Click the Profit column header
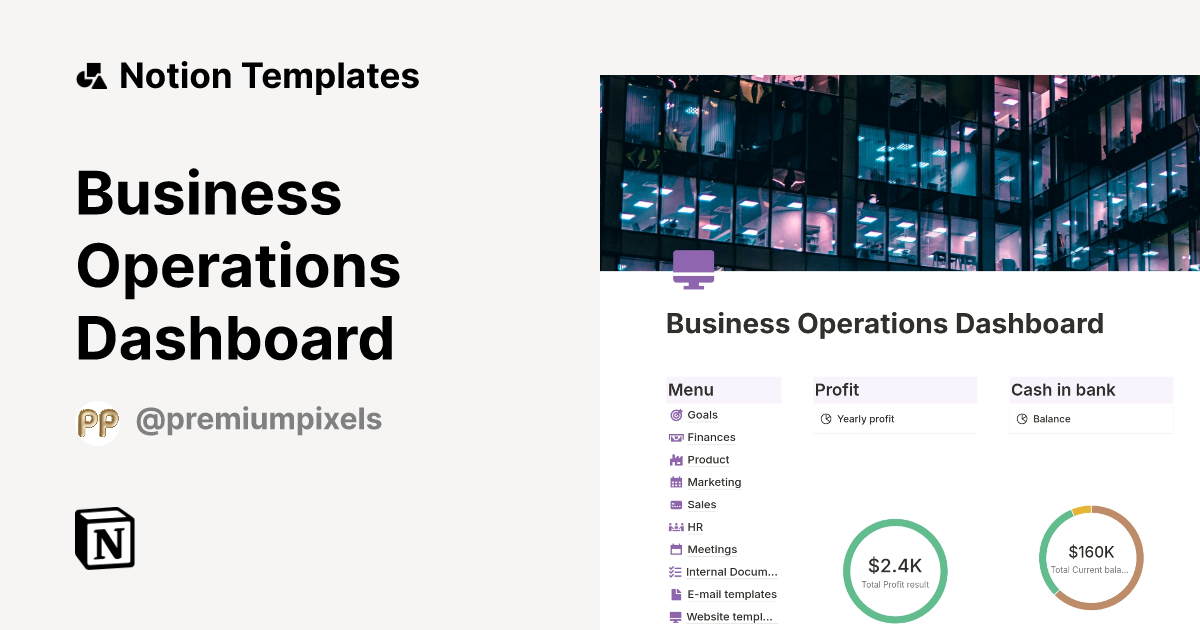Viewport: 1200px width, 630px height. tap(836, 390)
